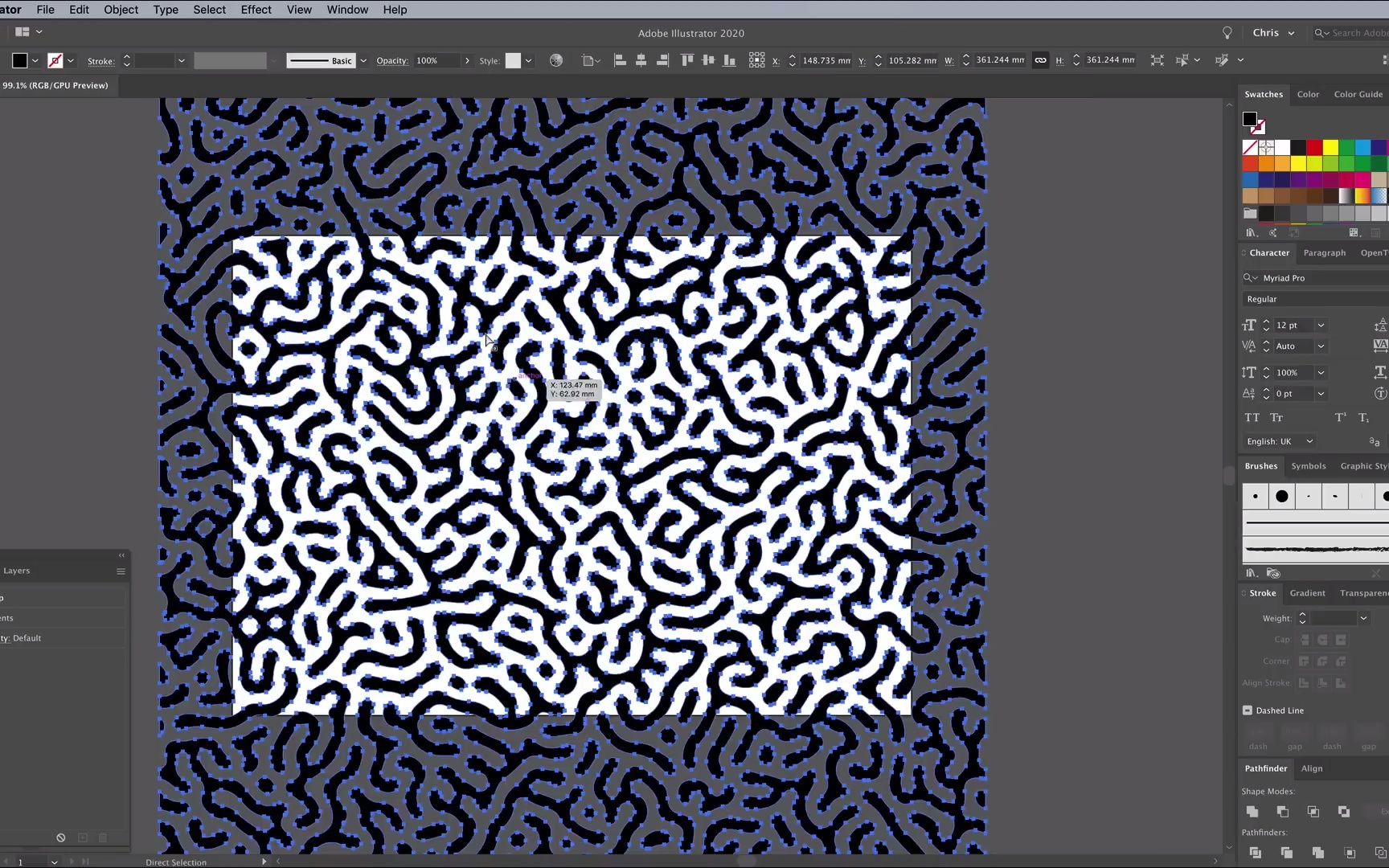
Task: Click the Minus Front shape mode icon
Action: coord(1283,812)
